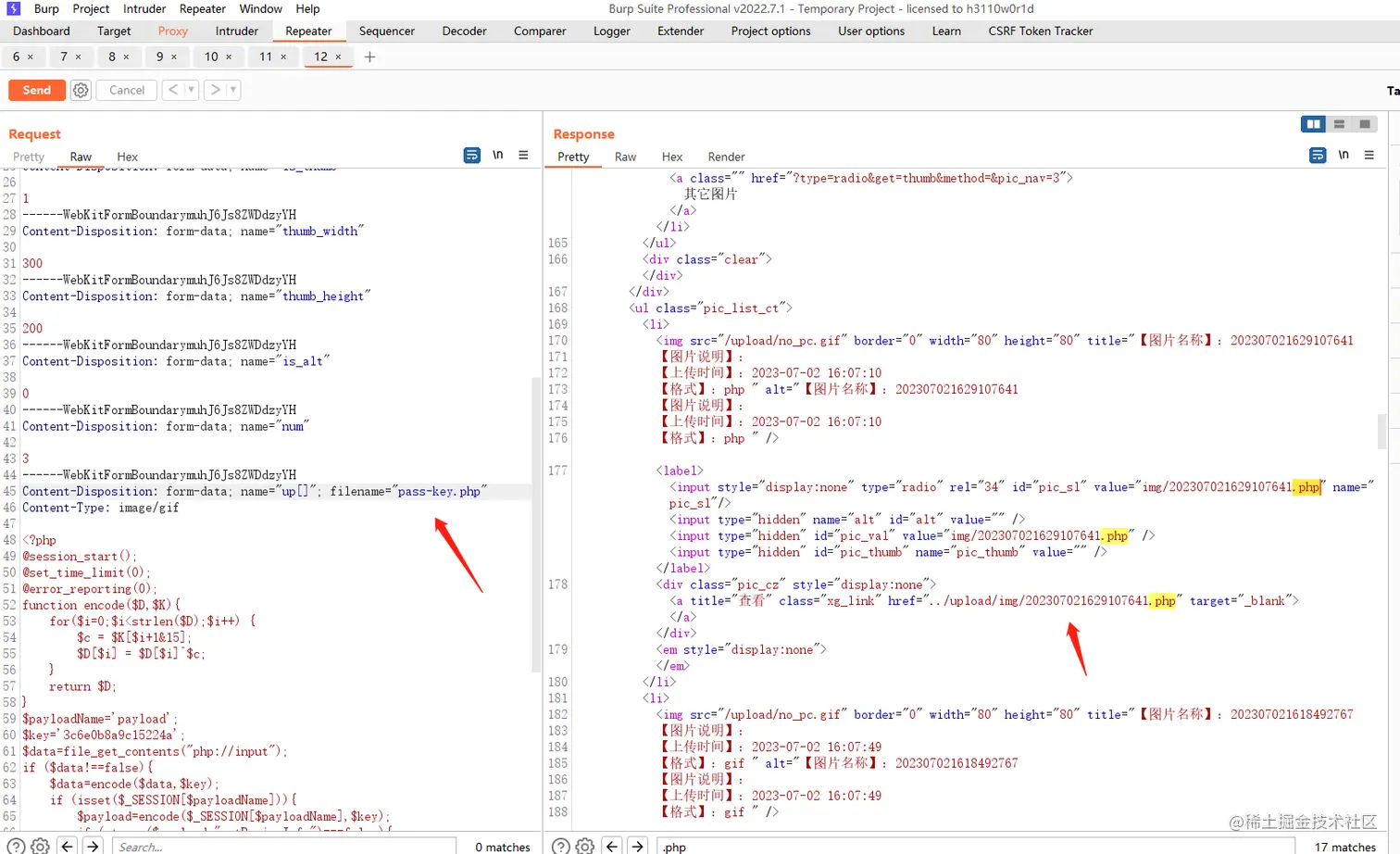
Task: Jump to previous match in Request search
Action: [67, 846]
